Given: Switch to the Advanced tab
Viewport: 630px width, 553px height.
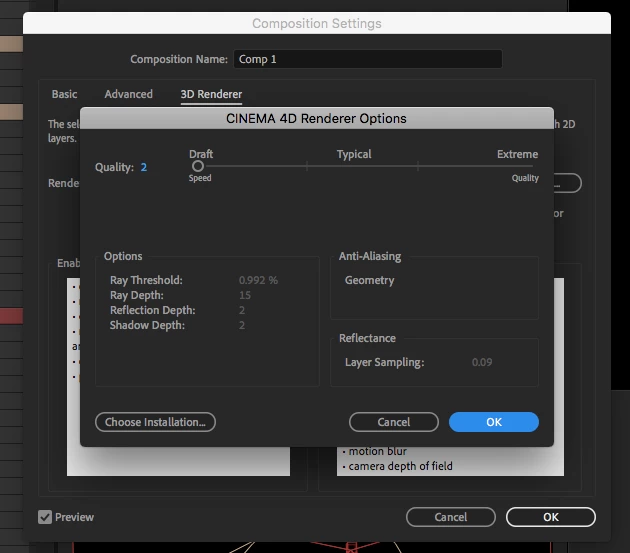Looking at the screenshot, I should [x=129, y=94].
